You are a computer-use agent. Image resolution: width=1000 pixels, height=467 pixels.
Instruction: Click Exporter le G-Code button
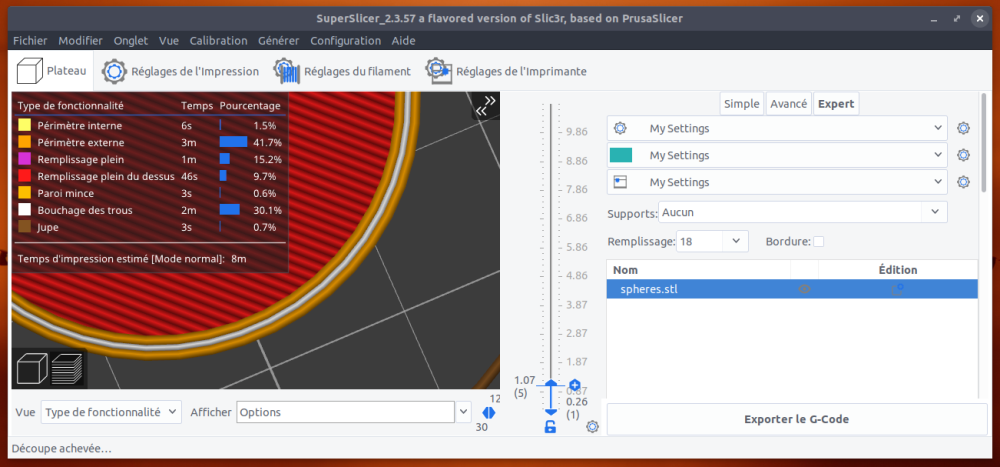click(x=797, y=420)
